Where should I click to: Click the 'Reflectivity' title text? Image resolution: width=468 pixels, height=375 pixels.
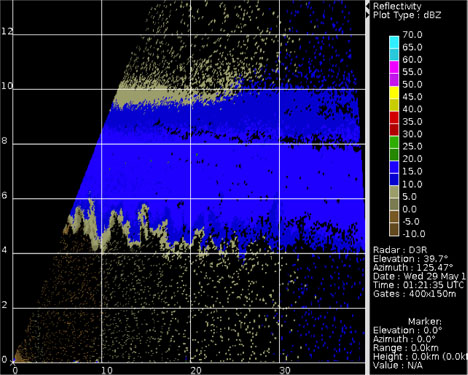(x=397, y=6)
